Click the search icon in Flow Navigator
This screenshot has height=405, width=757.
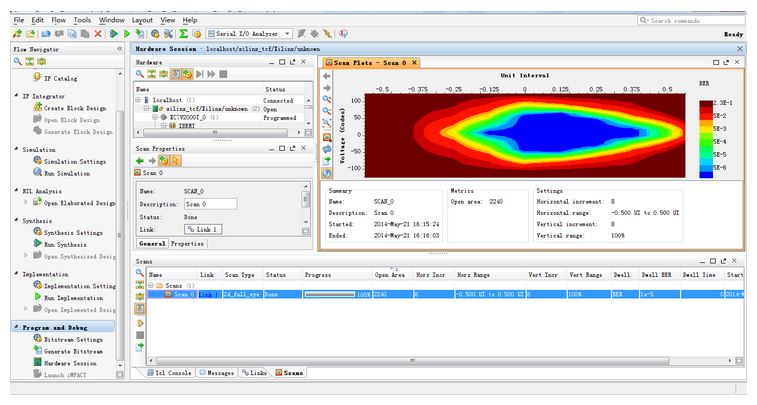point(17,61)
